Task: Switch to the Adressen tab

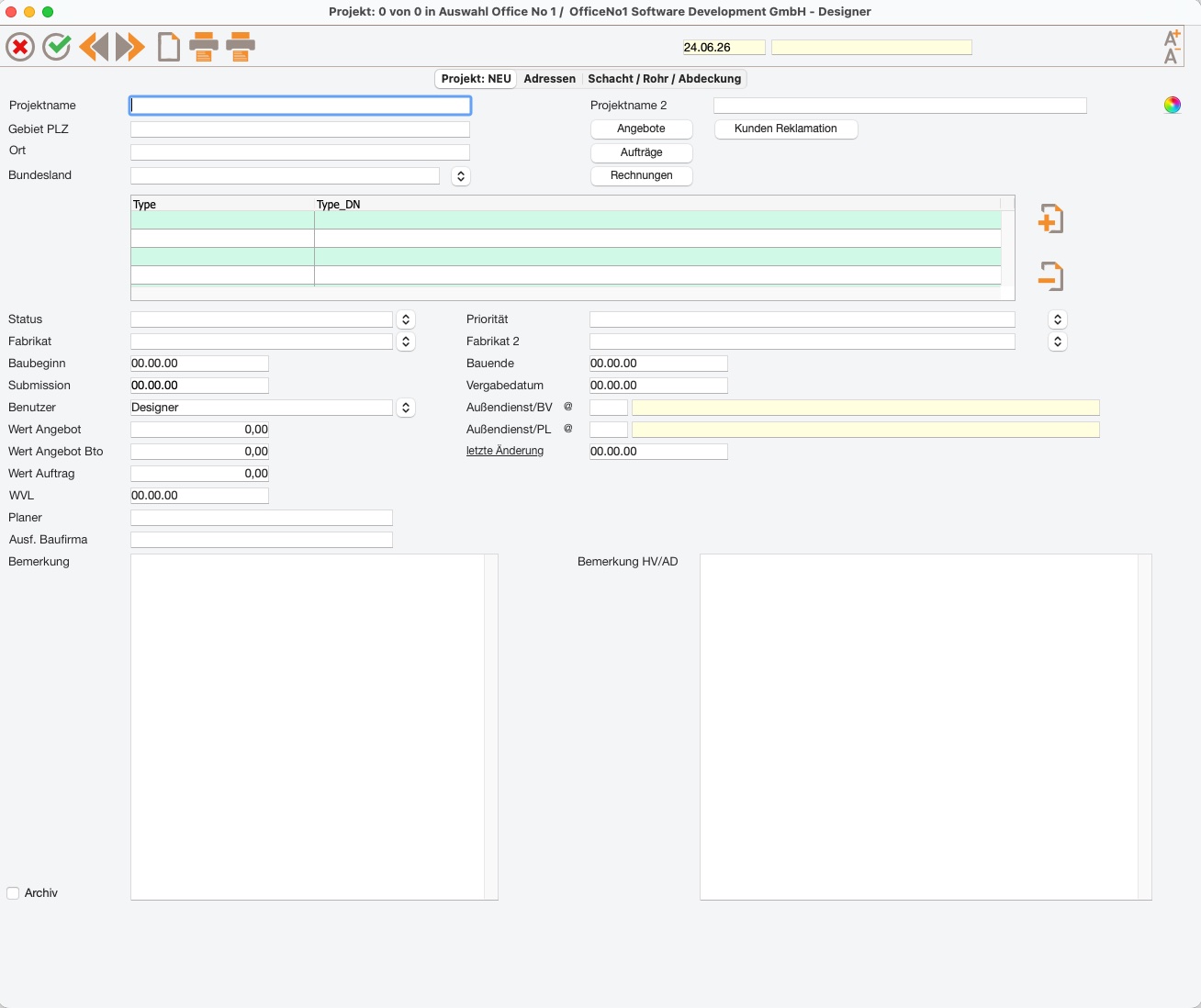Action: point(550,79)
